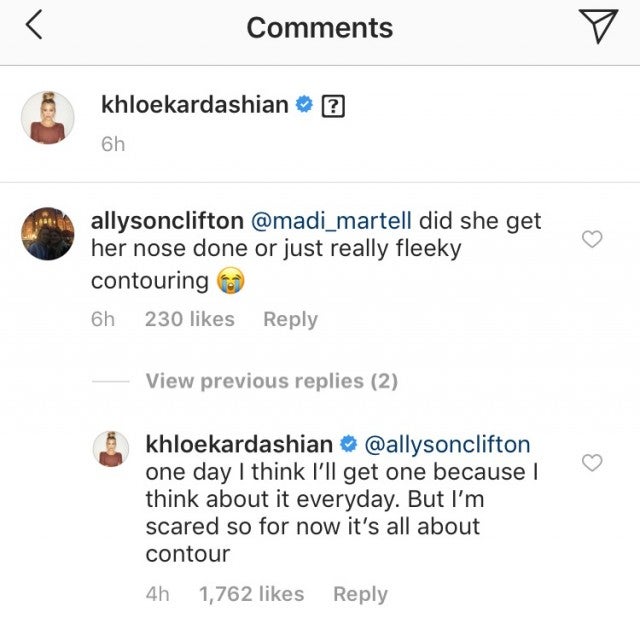Open the direct message paper-plane icon
640x618 pixels.
pos(599,27)
